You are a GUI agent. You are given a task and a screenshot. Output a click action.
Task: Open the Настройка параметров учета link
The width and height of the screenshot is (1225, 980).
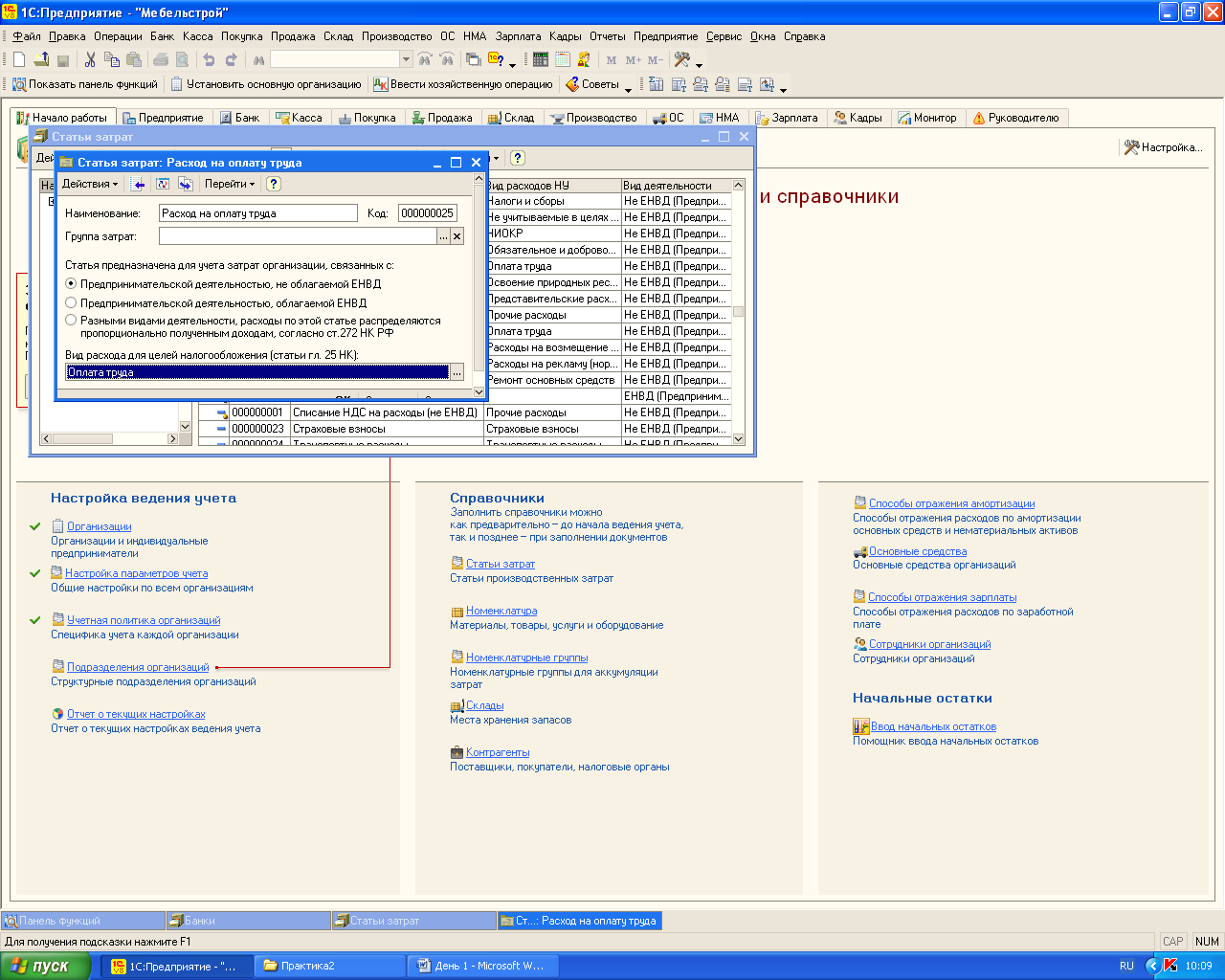[x=137, y=573]
